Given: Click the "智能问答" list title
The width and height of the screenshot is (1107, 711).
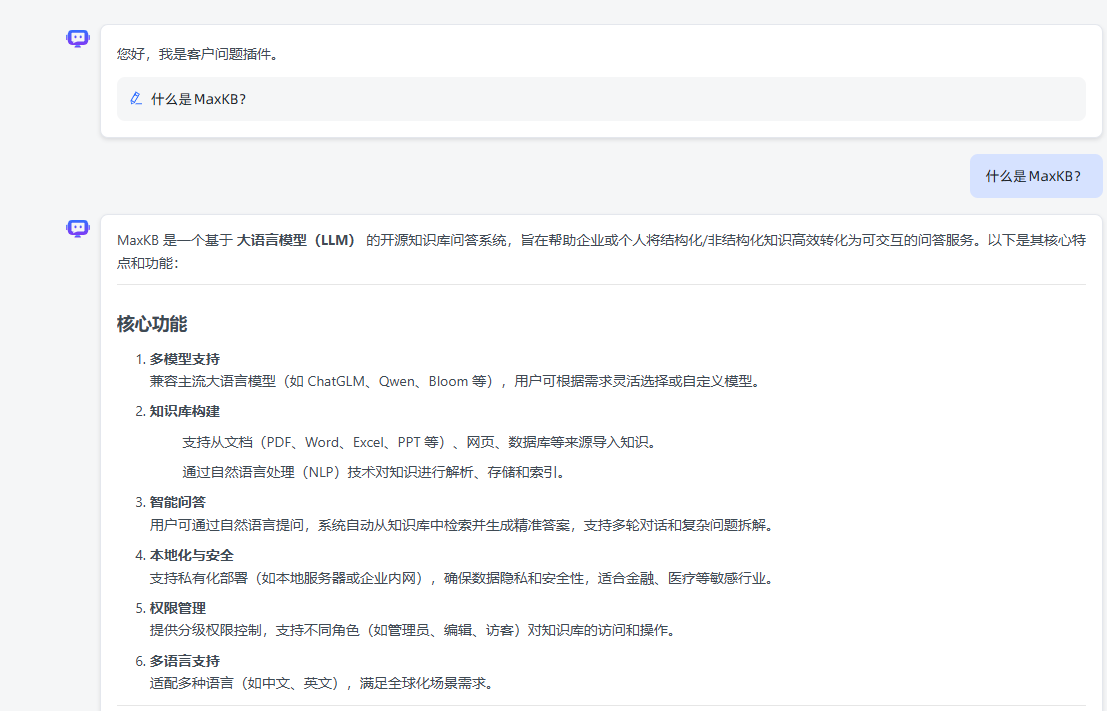Looking at the screenshot, I should [x=178, y=502].
